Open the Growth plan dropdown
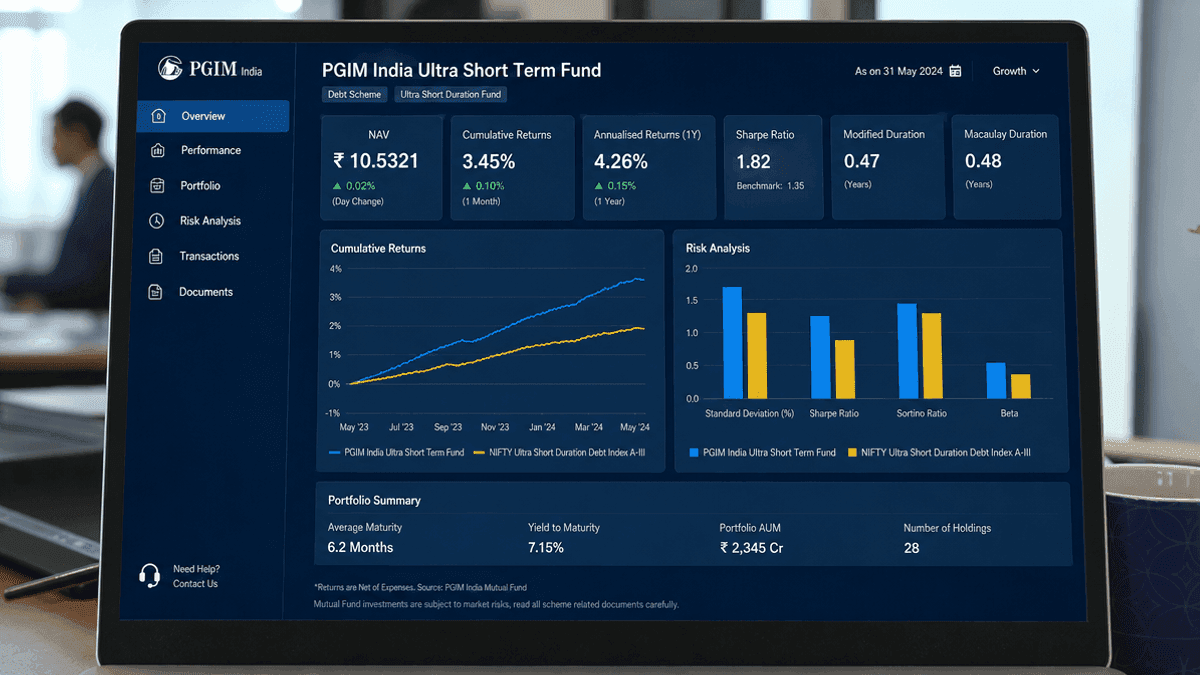The height and width of the screenshot is (675, 1200). [1016, 71]
